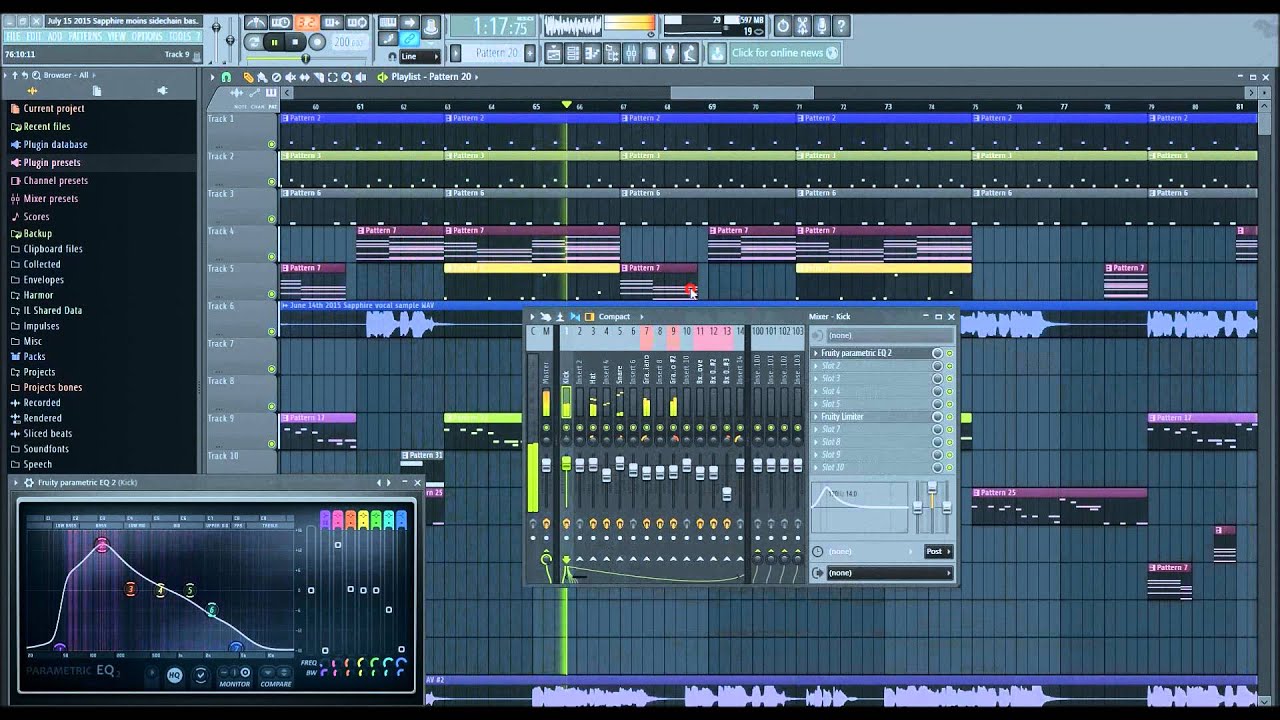
Task: Mute Track 1 with its green dot
Action: [x=271, y=144]
